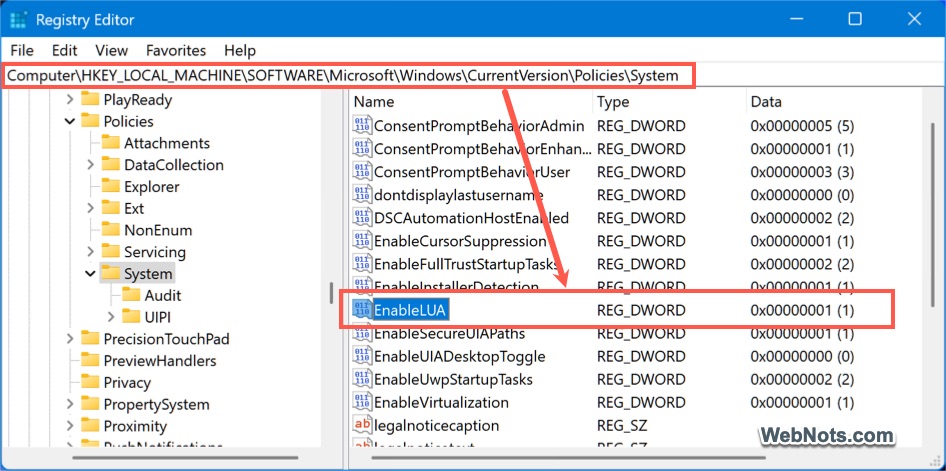Select the ConsentPromptBehaviorEnhan... value name

pos(483,149)
